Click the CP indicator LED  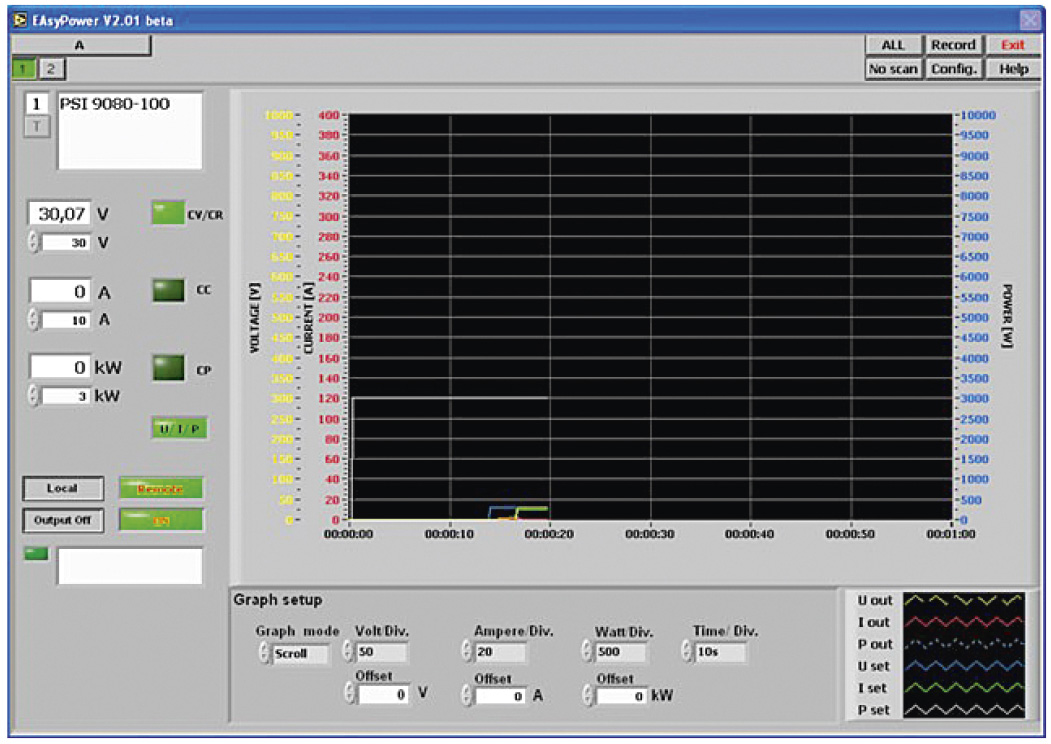pyautogui.click(x=168, y=367)
